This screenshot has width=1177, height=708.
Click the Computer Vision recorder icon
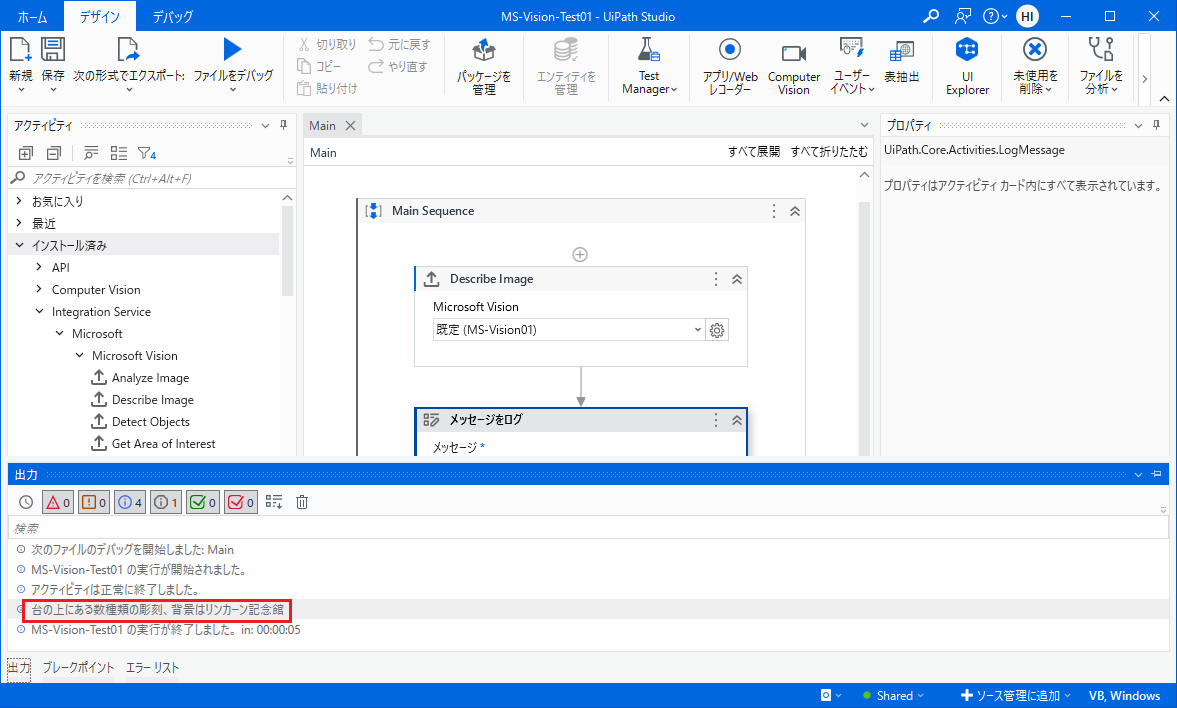(793, 53)
